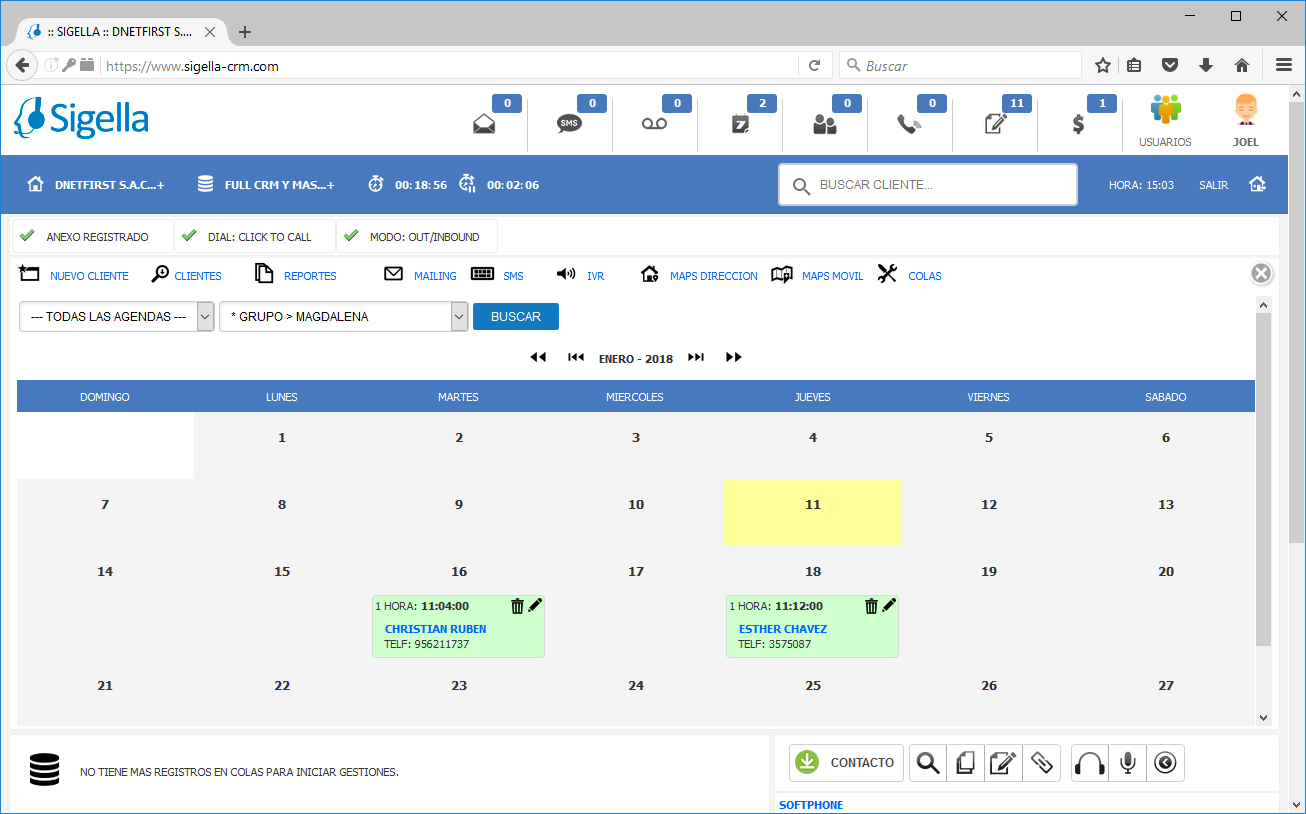Open the SMS messages bubble icon
The height and width of the screenshot is (814, 1306).
pyautogui.click(x=569, y=124)
